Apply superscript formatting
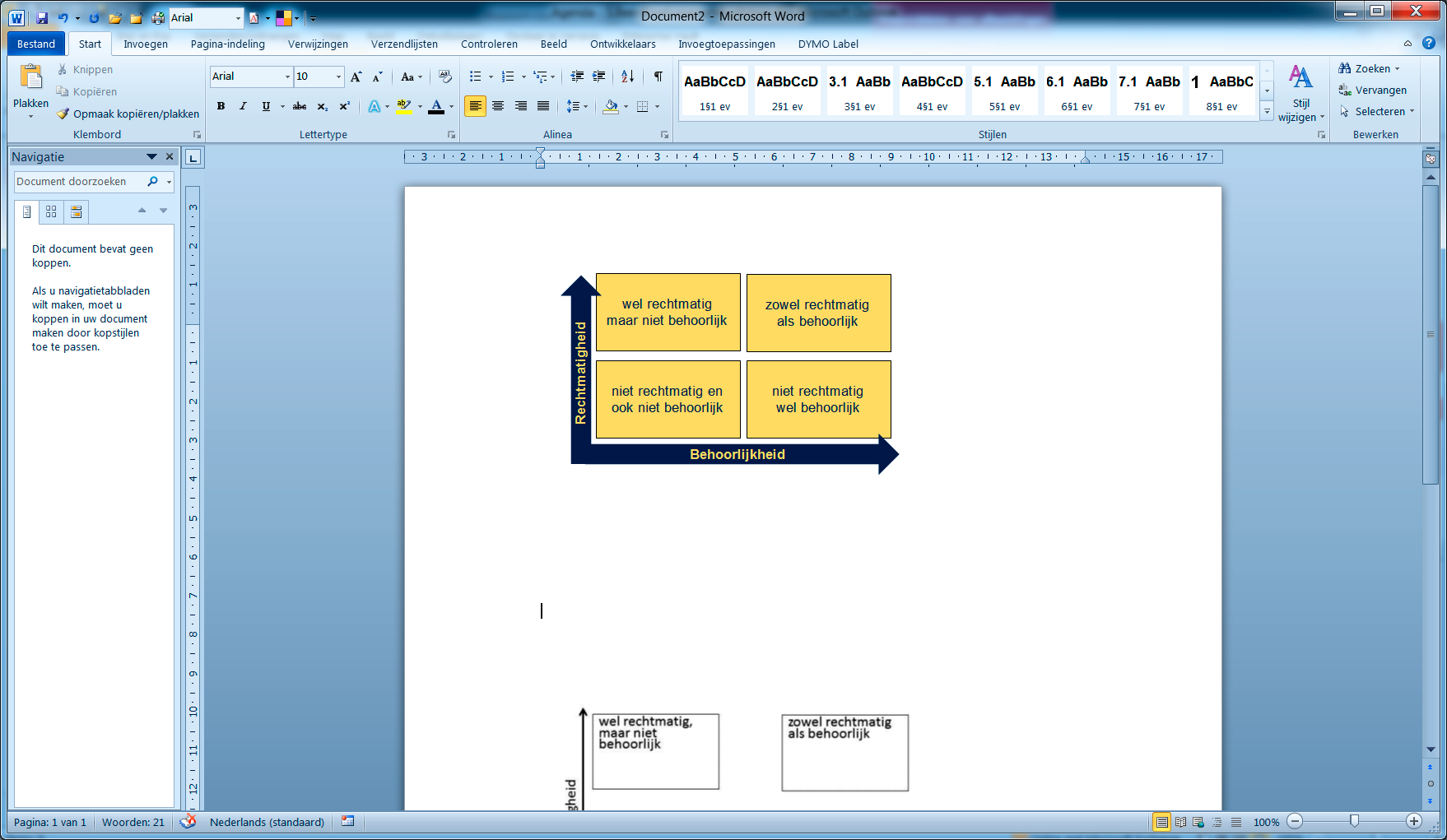This screenshot has height=840, width=1447. [344, 106]
